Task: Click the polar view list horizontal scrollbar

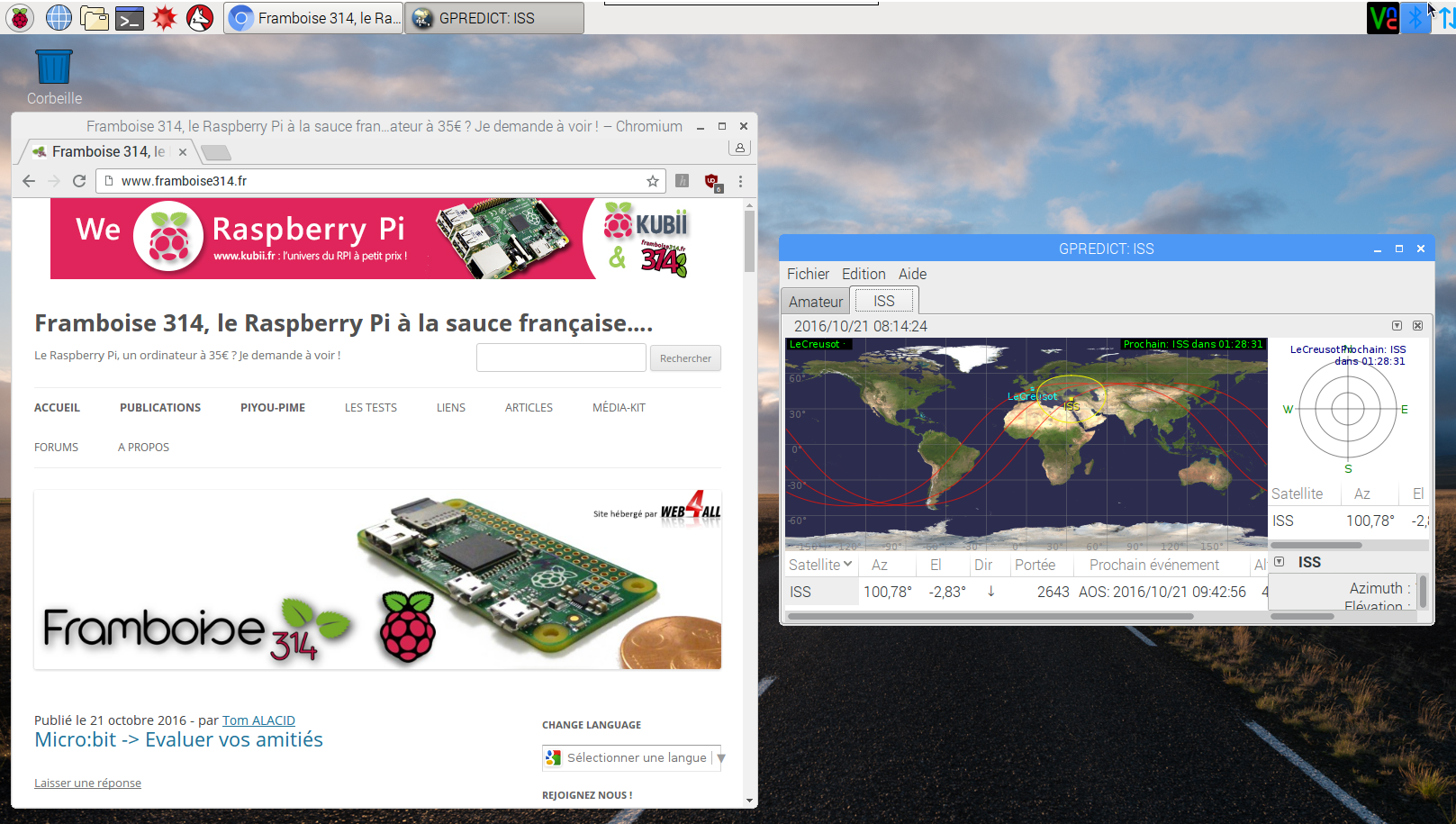Action: point(1316,545)
